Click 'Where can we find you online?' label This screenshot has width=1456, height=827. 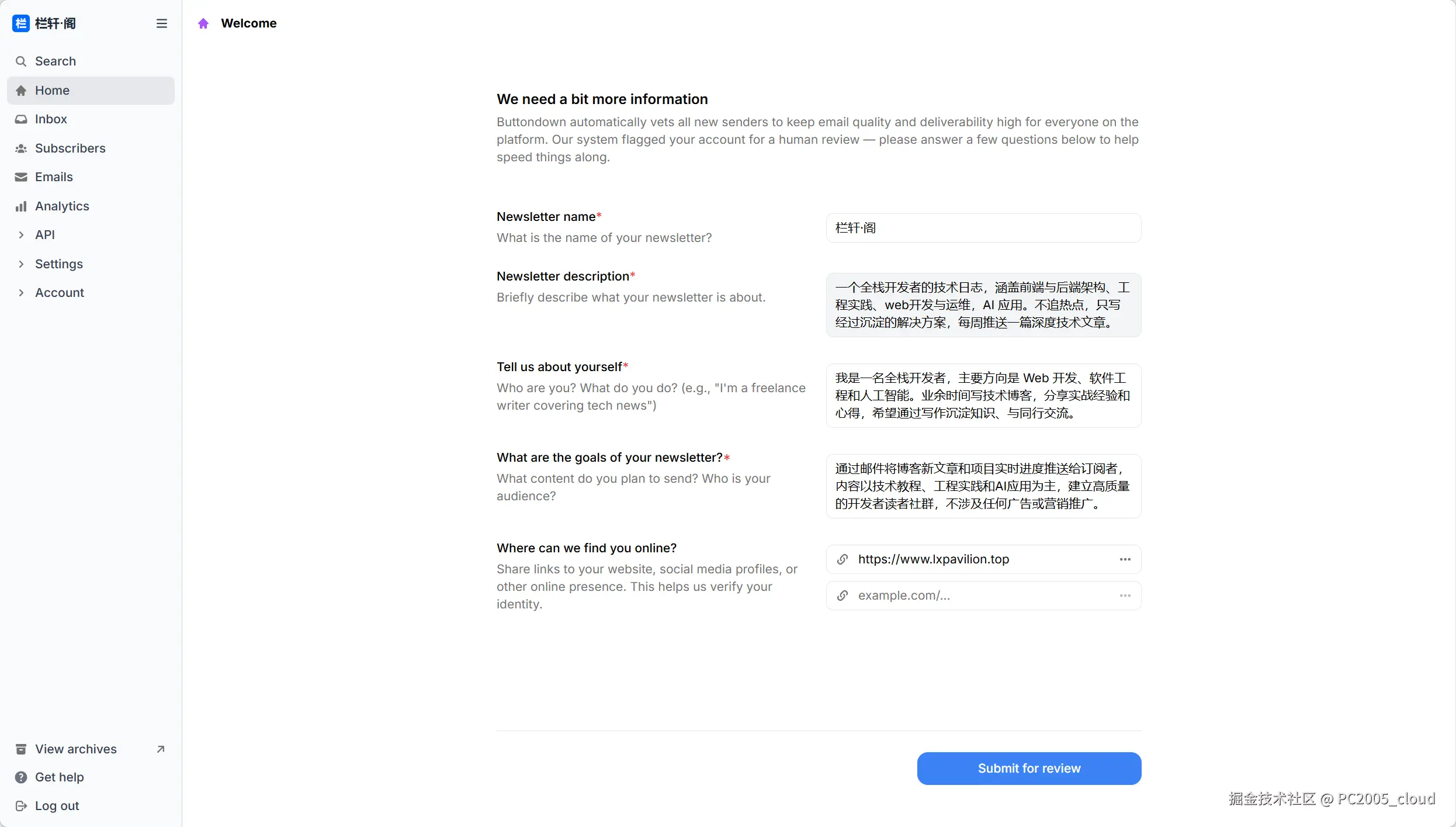click(x=587, y=548)
